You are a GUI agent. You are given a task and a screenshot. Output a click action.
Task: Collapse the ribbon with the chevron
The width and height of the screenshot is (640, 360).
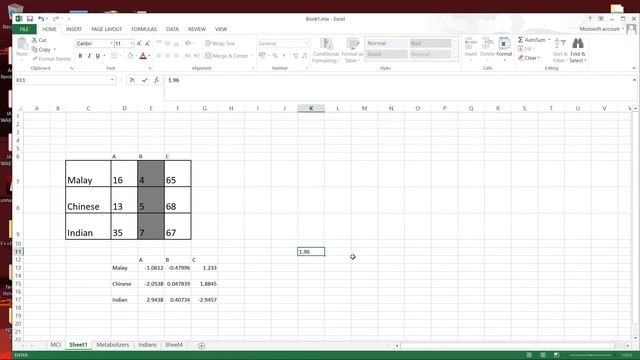coord(634,68)
